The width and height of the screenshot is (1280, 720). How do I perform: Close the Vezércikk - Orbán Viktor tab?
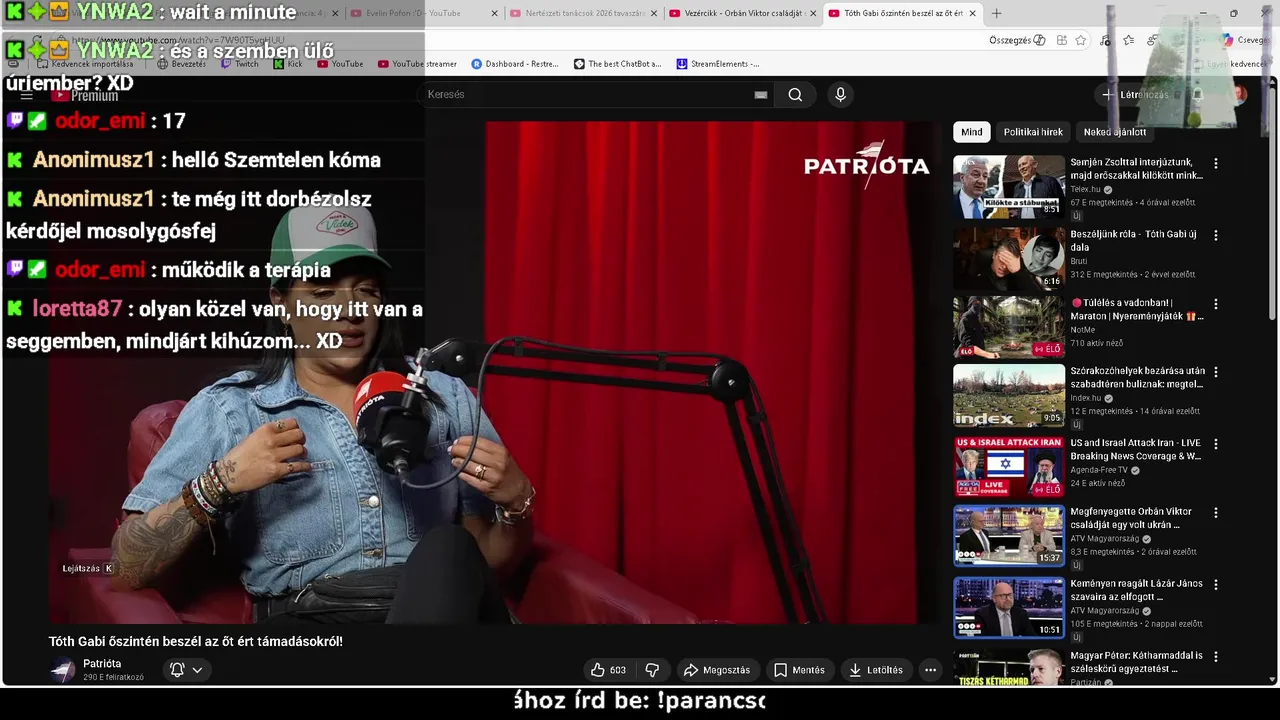812,13
